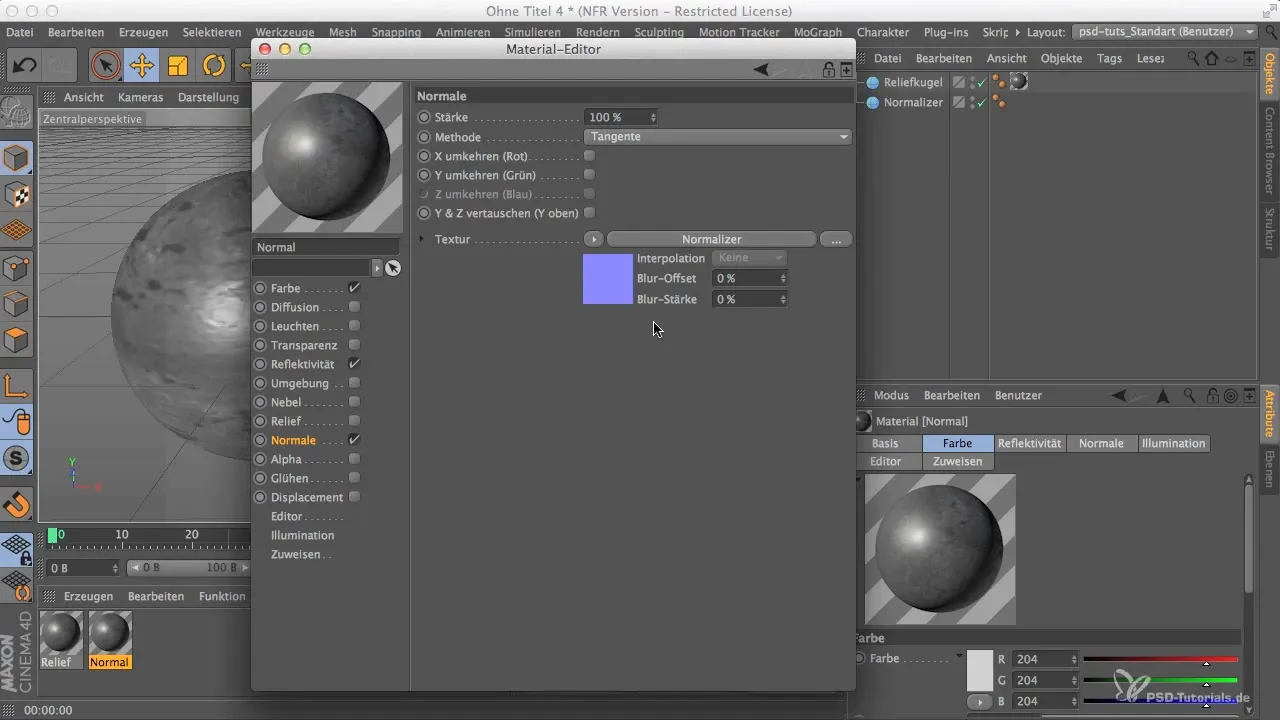This screenshot has width=1280, height=720.
Task: Click the Tweak mouse icon
Action: pyautogui.click(x=17, y=422)
